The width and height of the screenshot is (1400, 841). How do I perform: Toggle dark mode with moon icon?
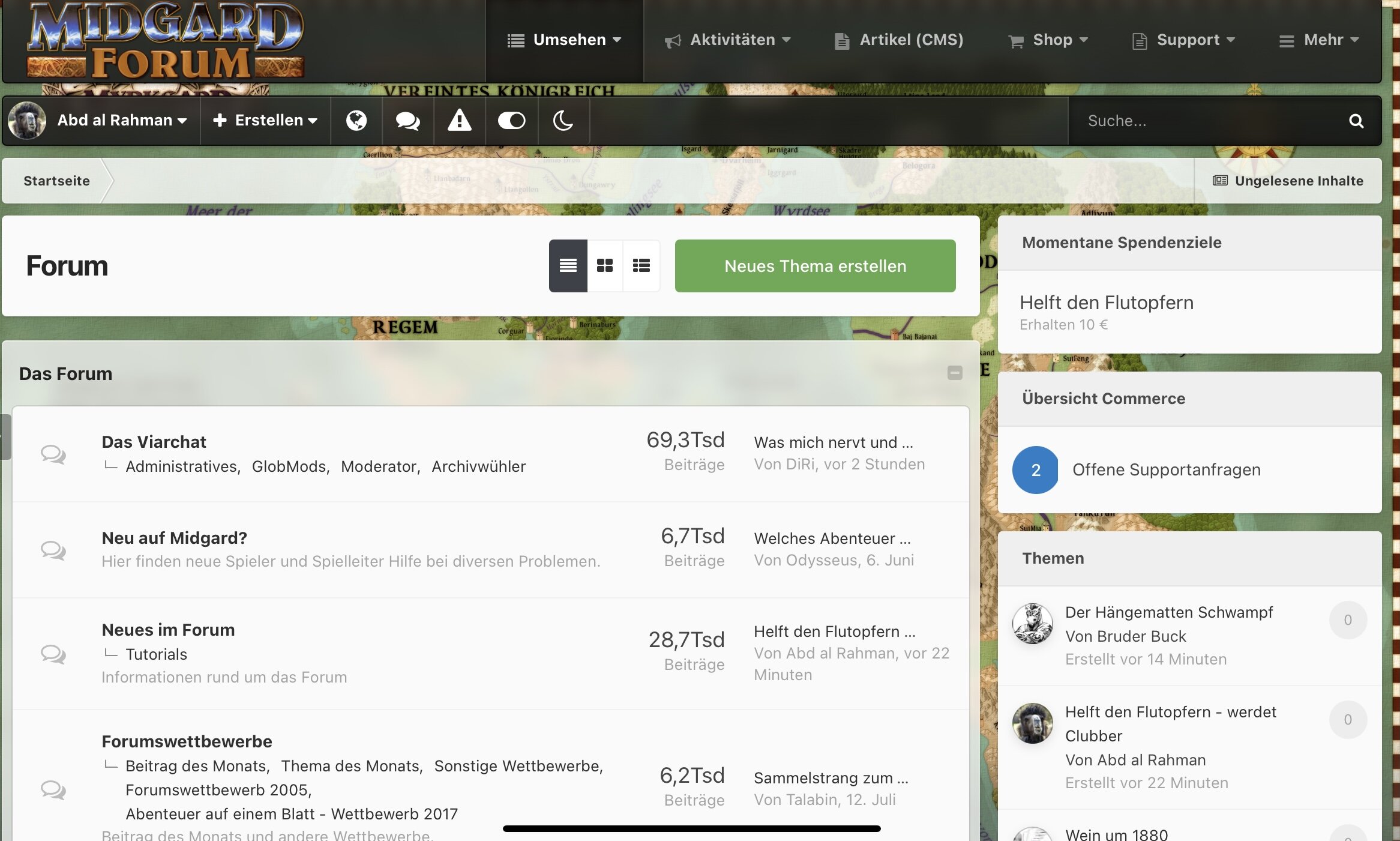point(563,121)
